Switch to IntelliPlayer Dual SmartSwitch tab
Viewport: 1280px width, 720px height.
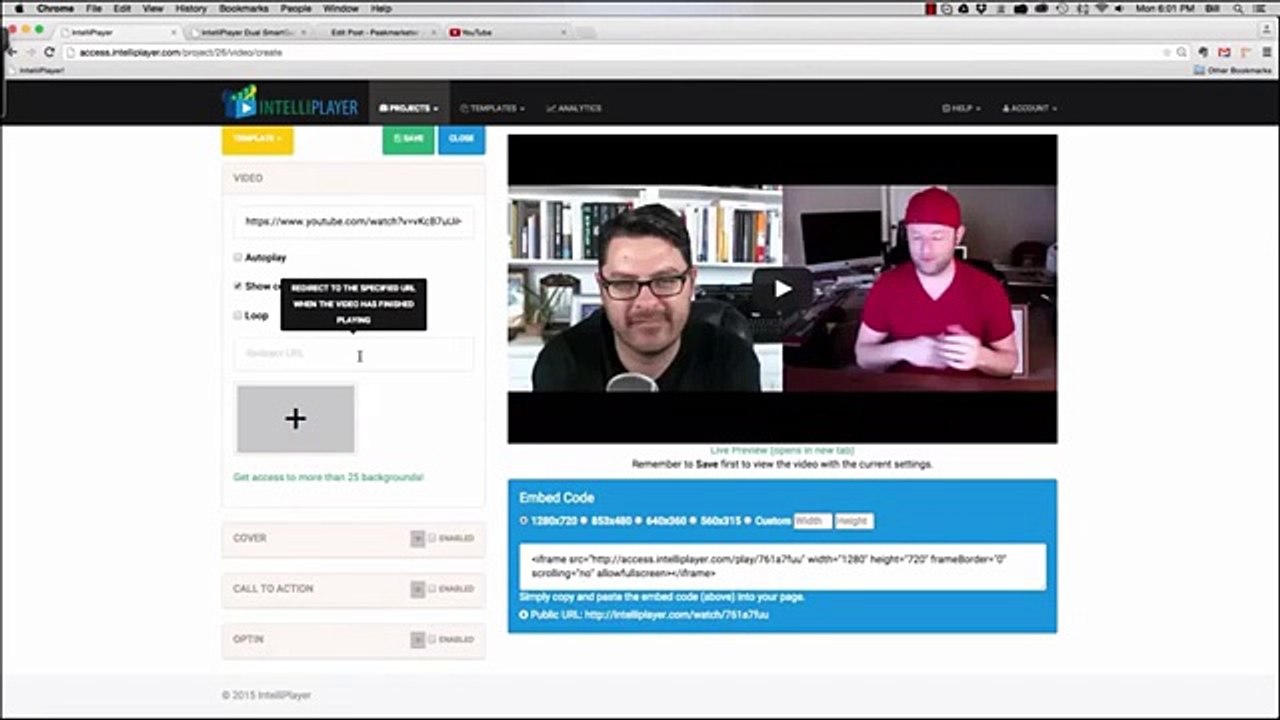coord(247,32)
